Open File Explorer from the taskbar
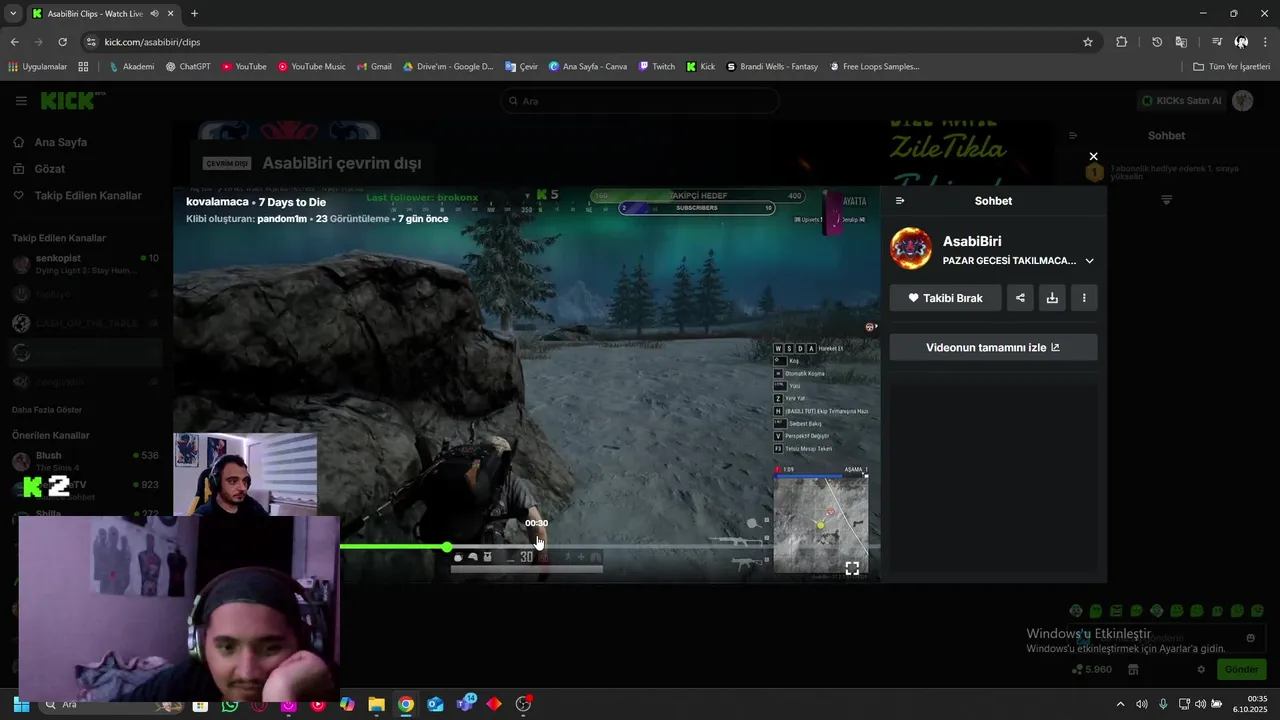 click(376, 704)
